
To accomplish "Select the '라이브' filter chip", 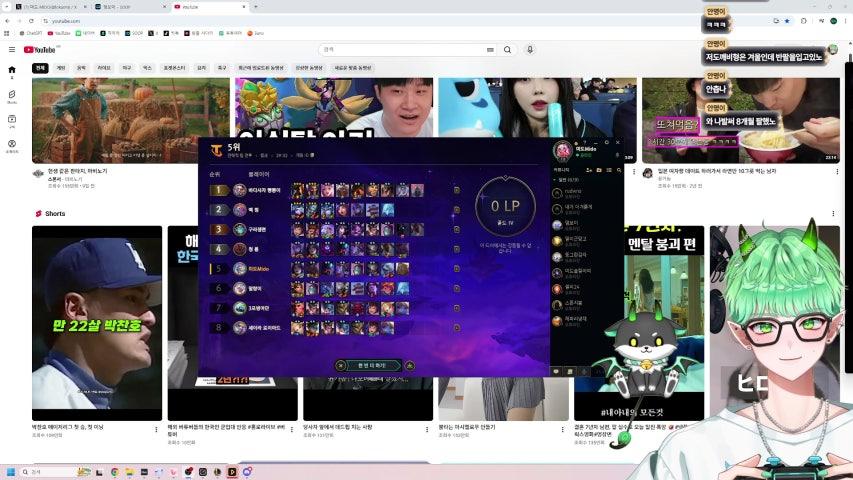I will (104, 68).
